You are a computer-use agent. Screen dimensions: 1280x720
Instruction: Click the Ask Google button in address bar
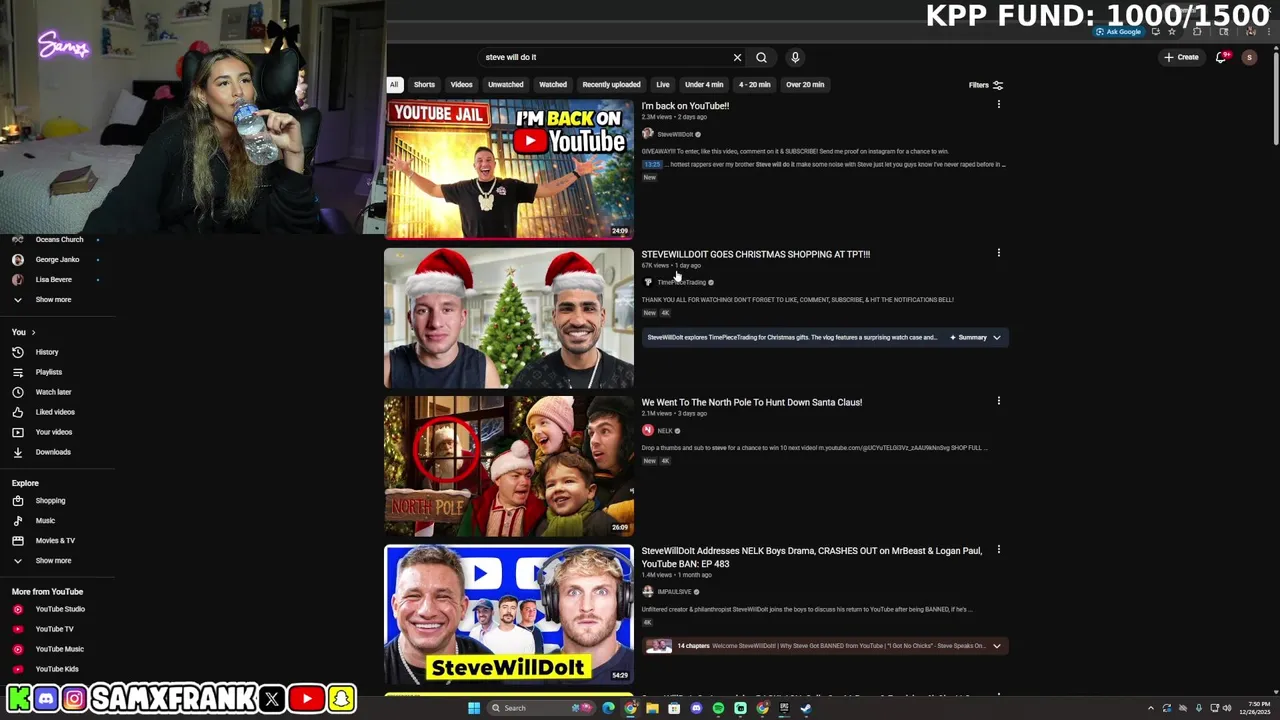pyautogui.click(x=1118, y=31)
